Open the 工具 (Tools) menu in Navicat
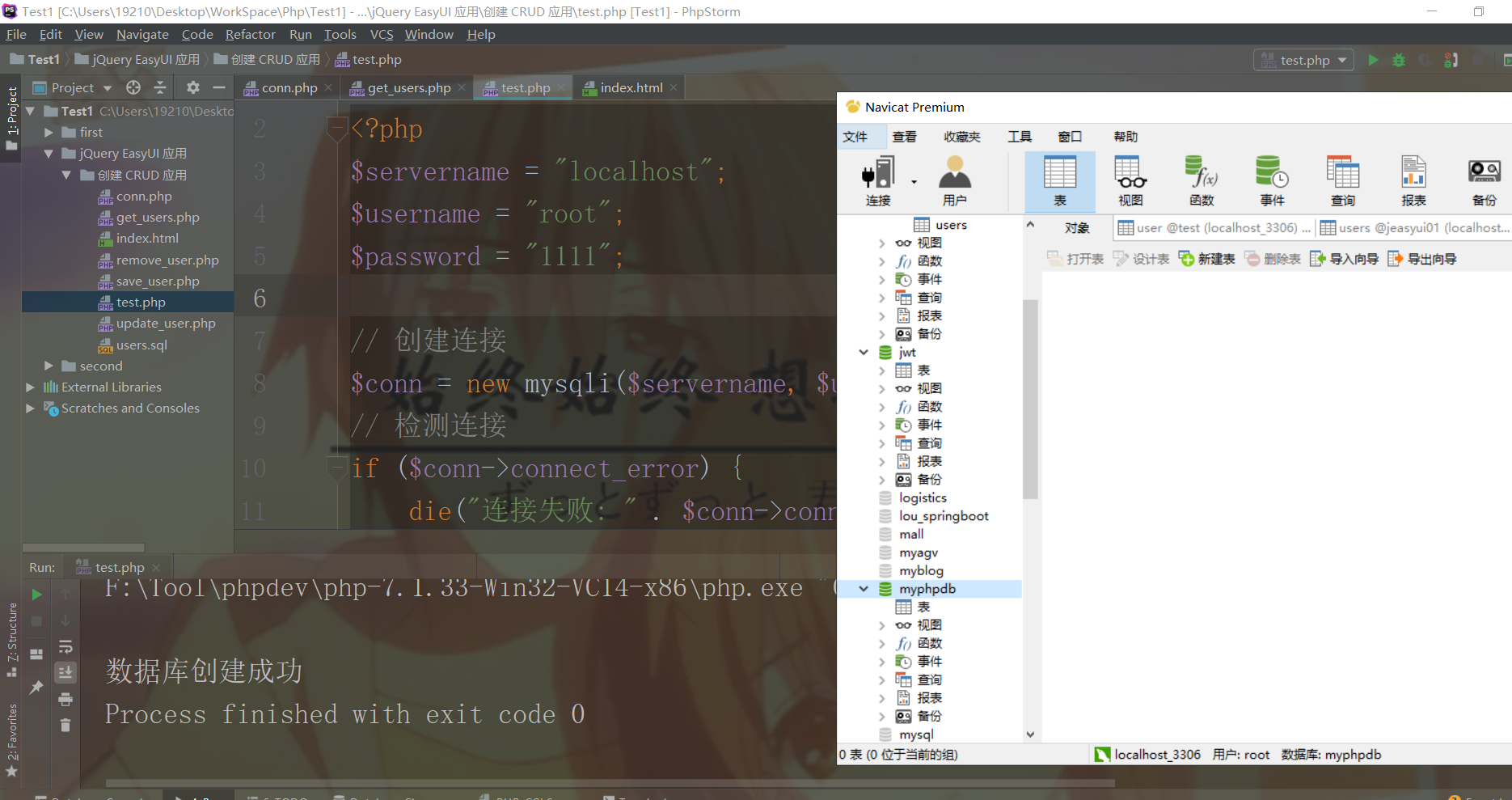The image size is (1512, 800). click(1020, 137)
